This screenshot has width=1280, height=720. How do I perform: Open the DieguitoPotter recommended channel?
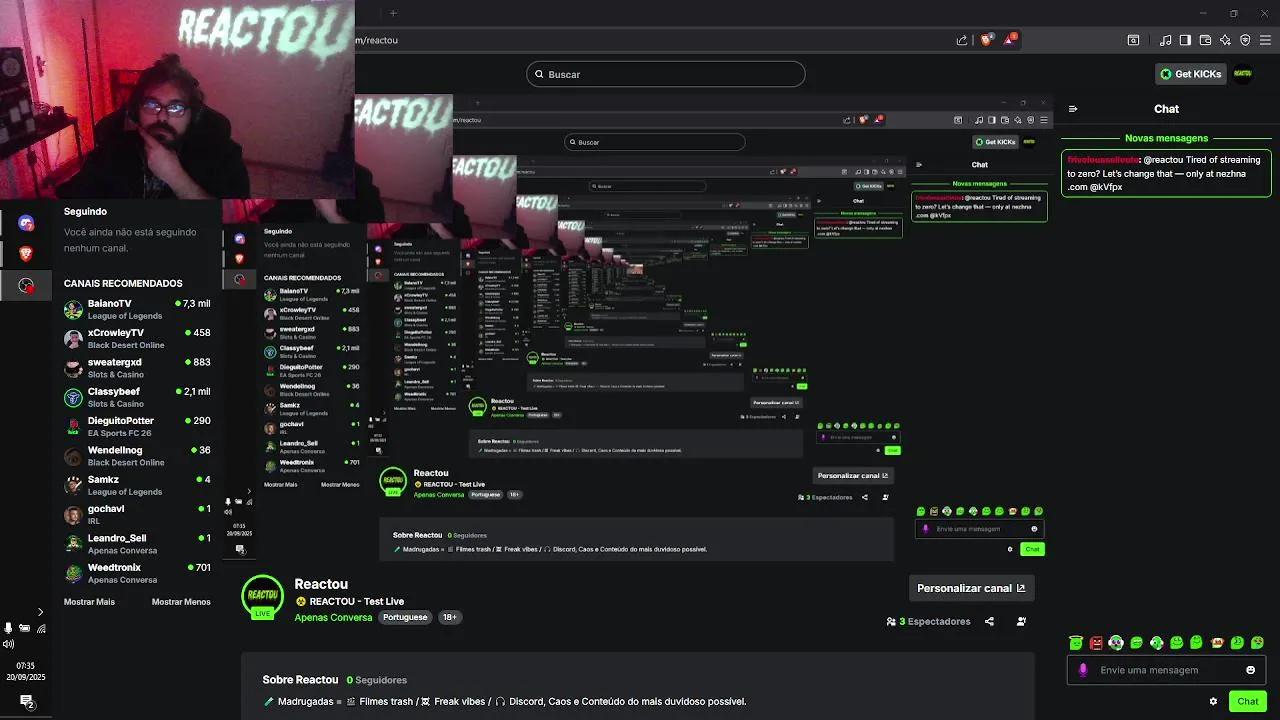[x=137, y=426]
